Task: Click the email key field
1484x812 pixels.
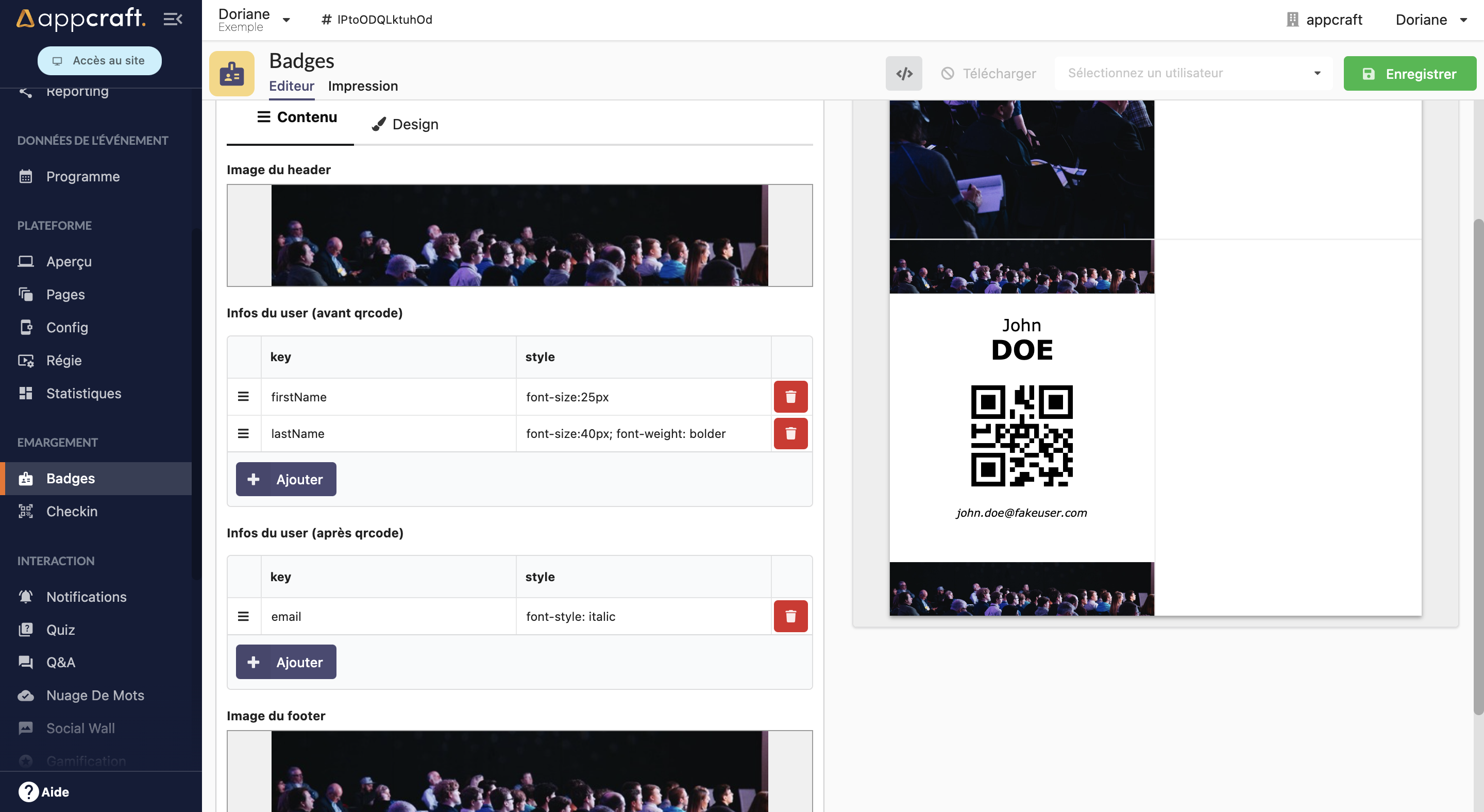Action: coord(389,616)
